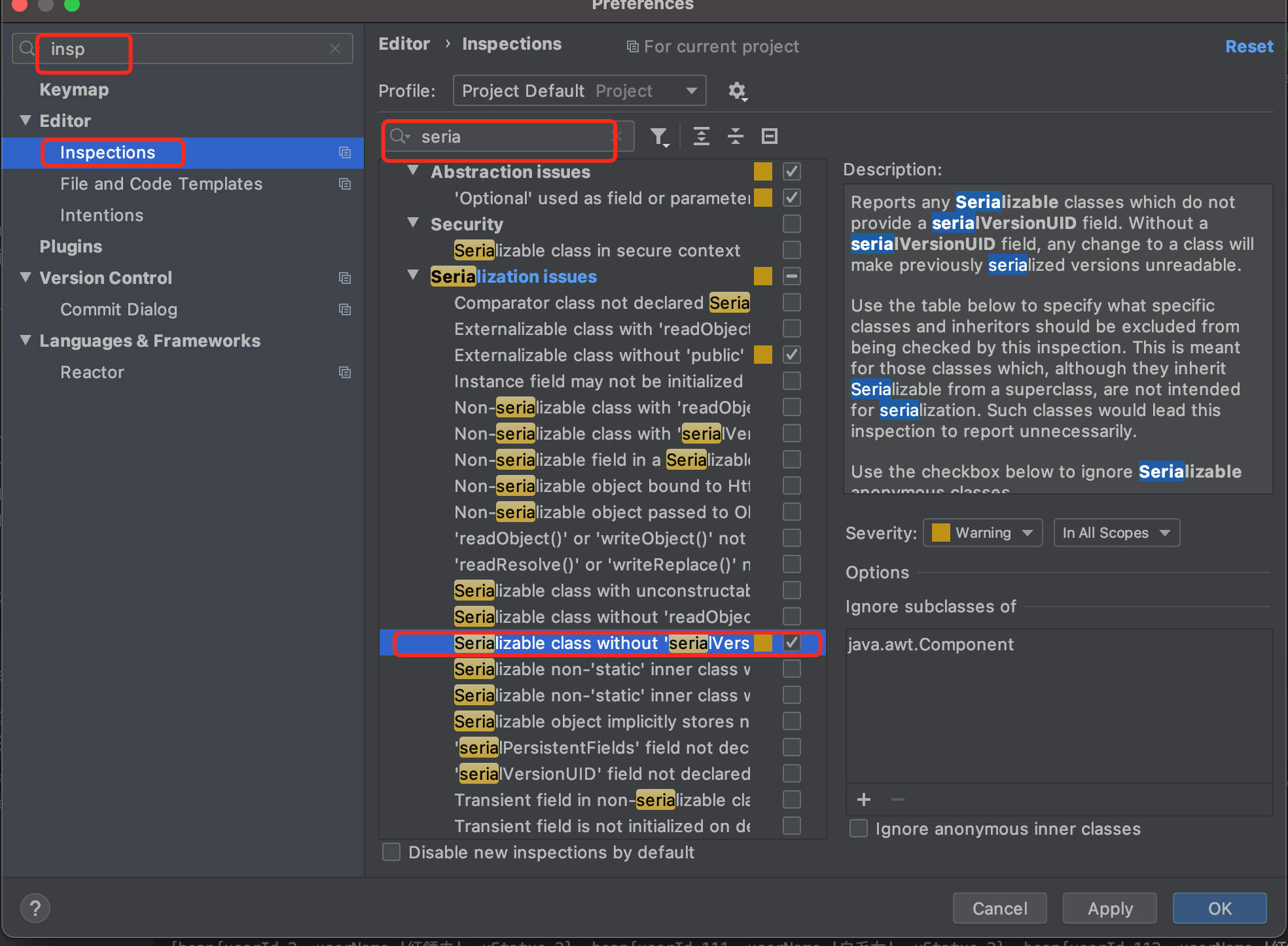
Task: Collapse the Languages & Frameworks tree node
Action: click(x=26, y=340)
